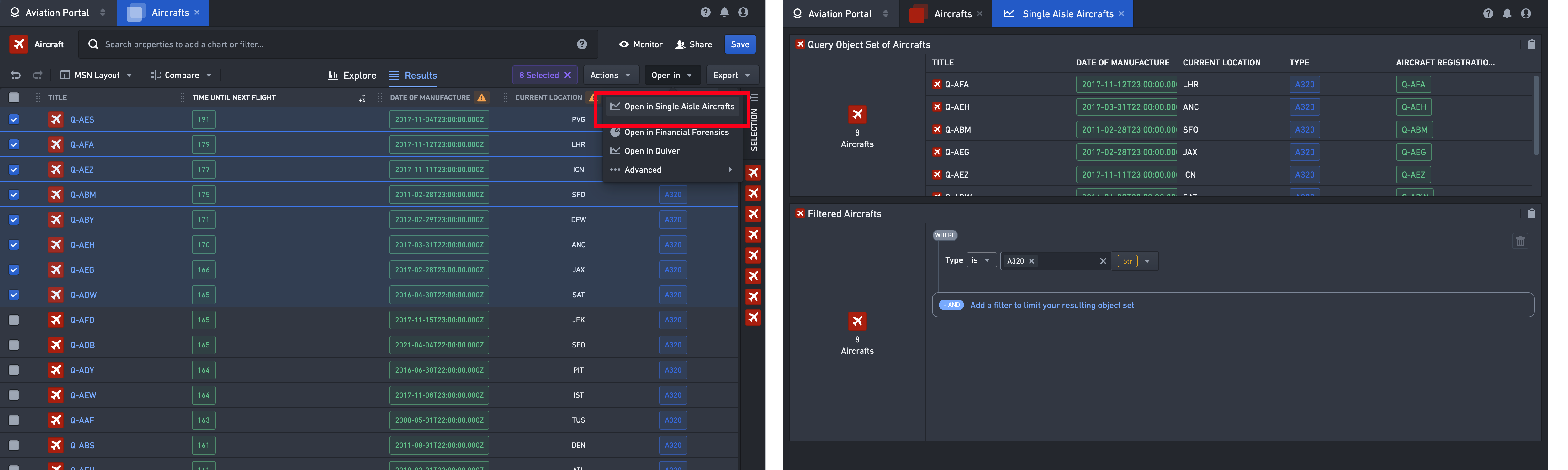The width and height of the screenshot is (1568, 470).
Task: Uncheck the Q-AFA row checkbox
Action: pyautogui.click(x=14, y=145)
